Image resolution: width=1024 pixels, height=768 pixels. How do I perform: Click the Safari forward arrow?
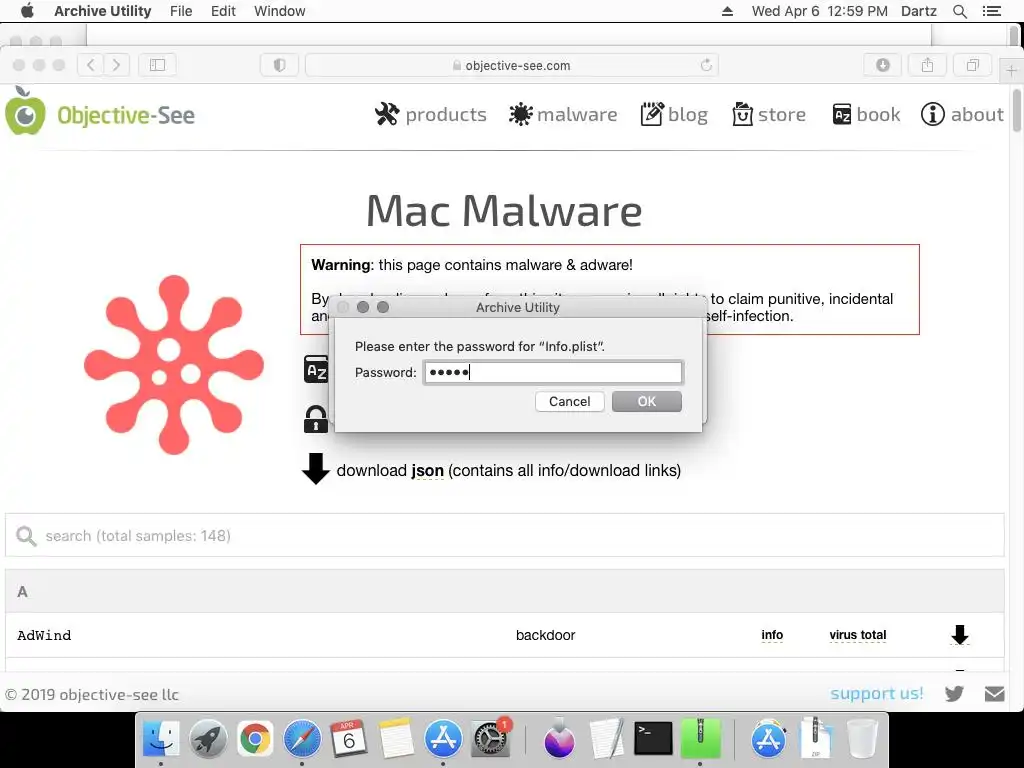[x=116, y=65]
